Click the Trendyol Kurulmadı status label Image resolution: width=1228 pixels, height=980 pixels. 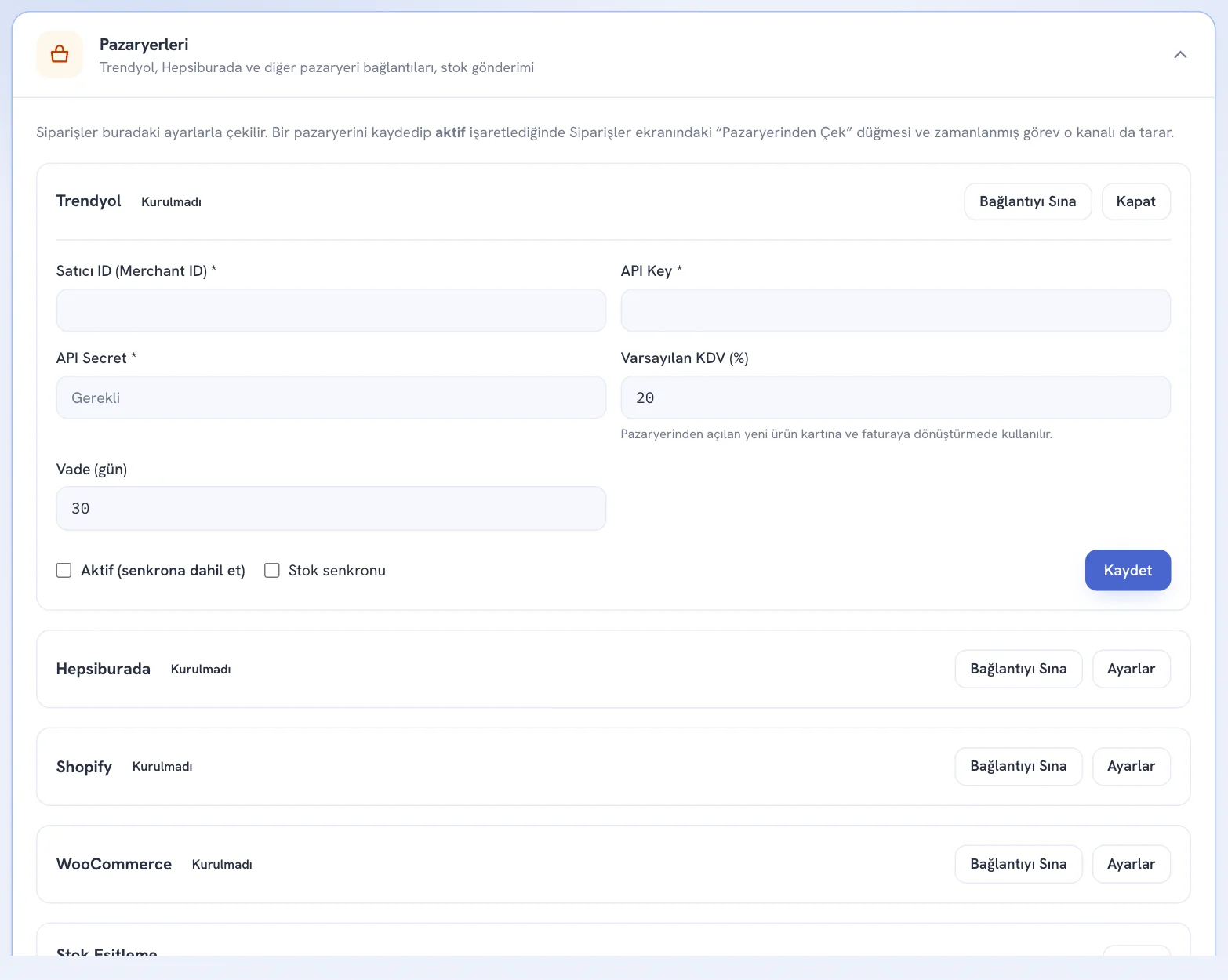click(171, 202)
